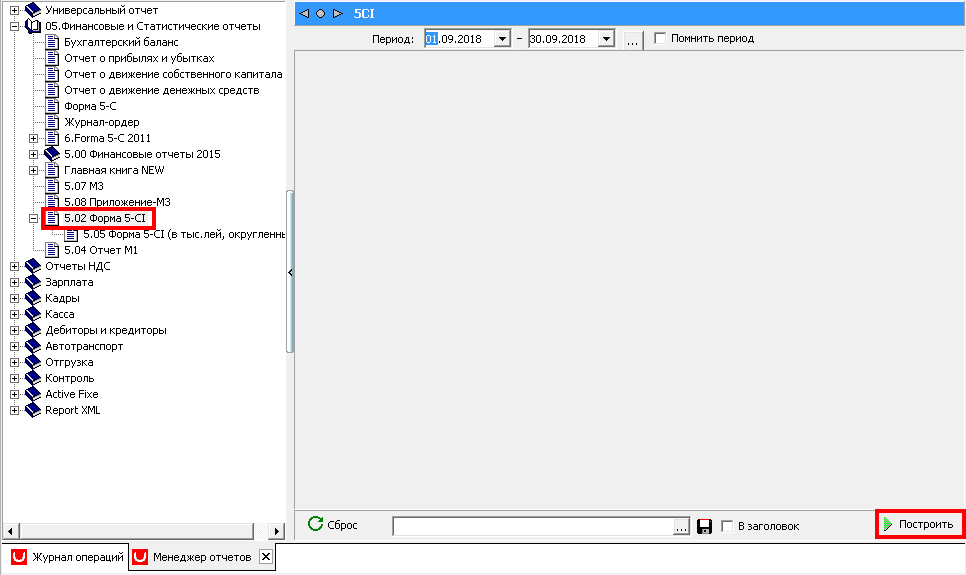Viewport: 966px width, 575px height.
Task: Click the circle icon in 5CI header
Action: click(x=320, y=14)
